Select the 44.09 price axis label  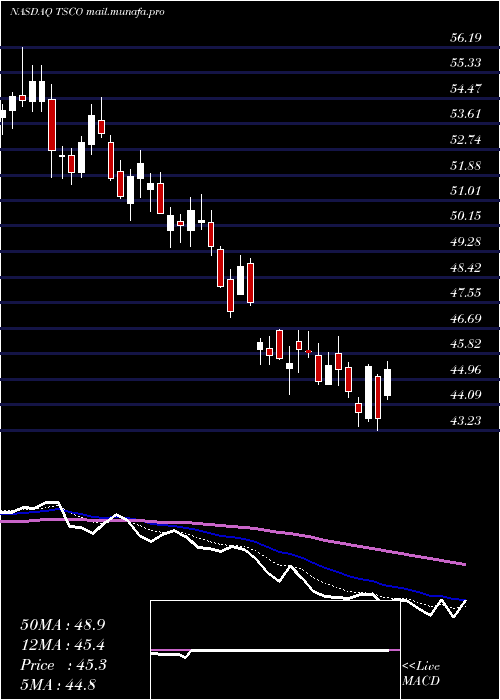pyautogui.click(x=465, y=396)
